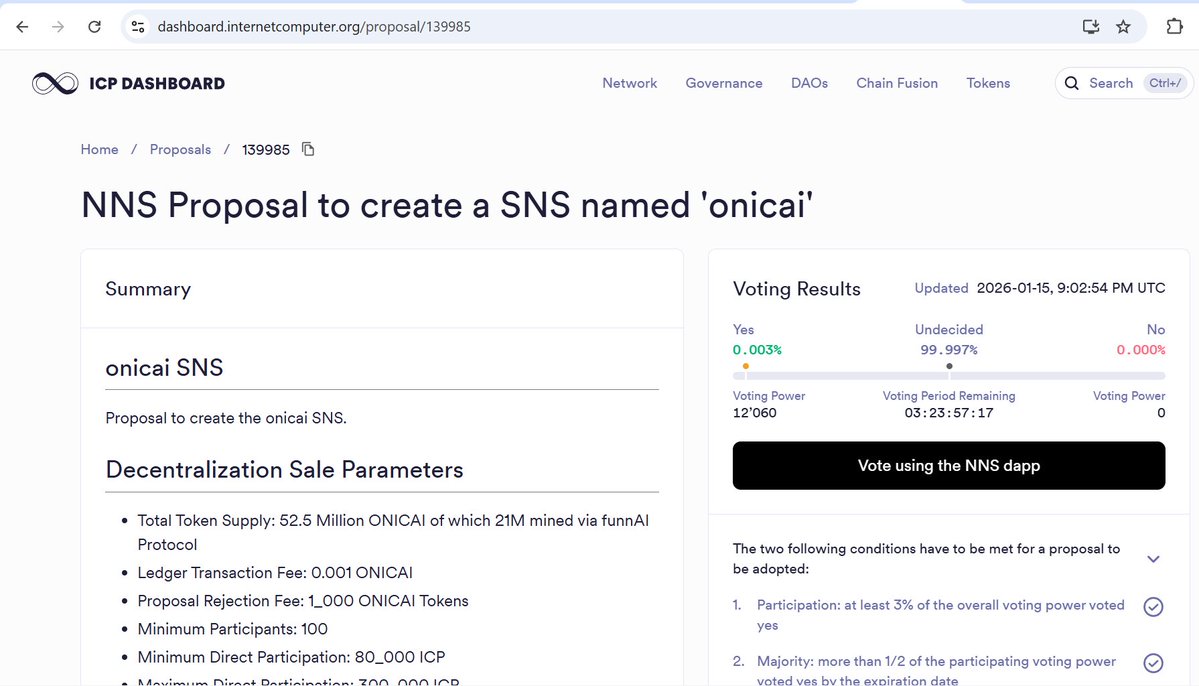Click the 'onicai SNS' heading

[x=164, y=368]
